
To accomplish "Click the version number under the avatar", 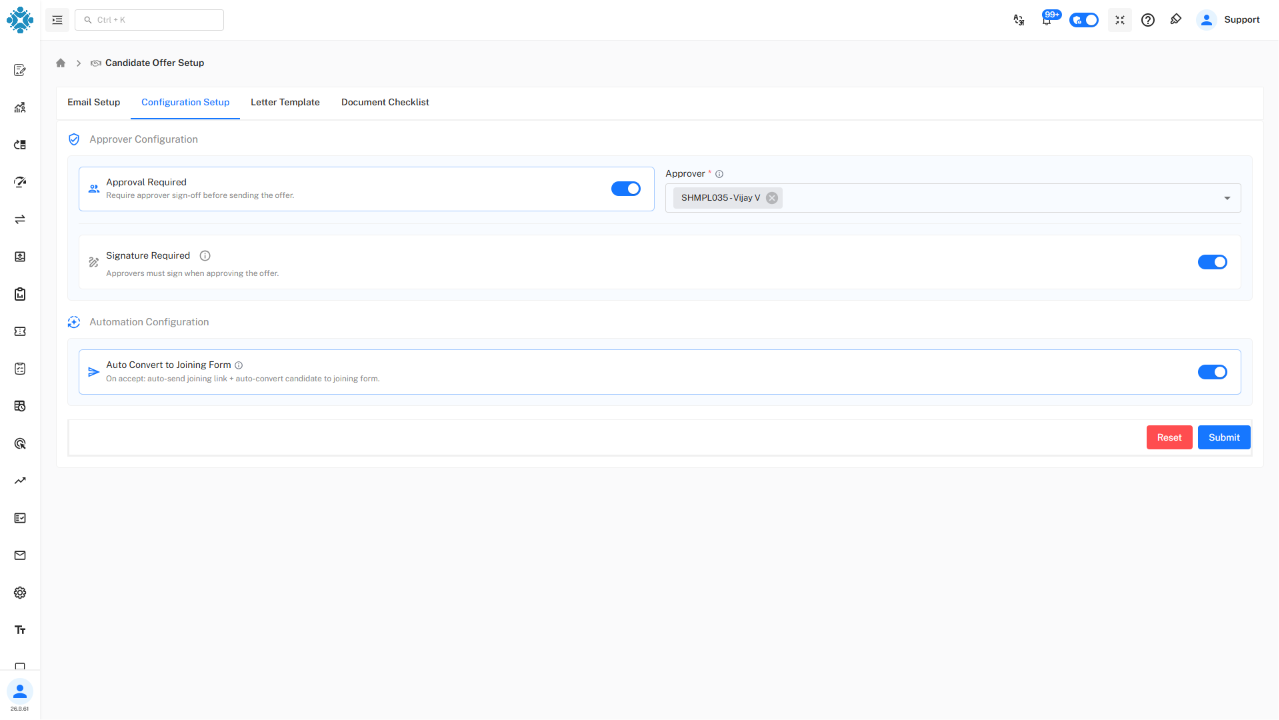I will click(20, 709).
